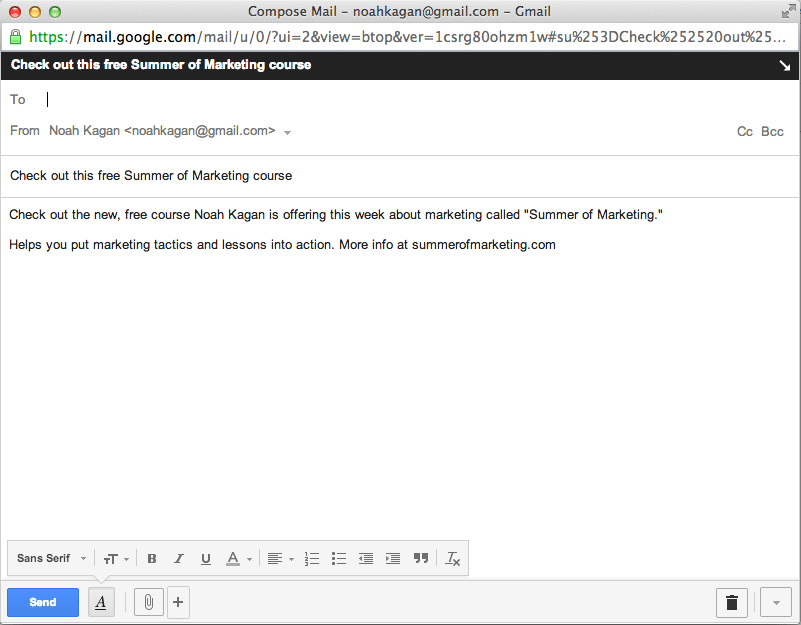Show the Cc recipient field
Screen dimensions: 801x625
pos(744,131)
